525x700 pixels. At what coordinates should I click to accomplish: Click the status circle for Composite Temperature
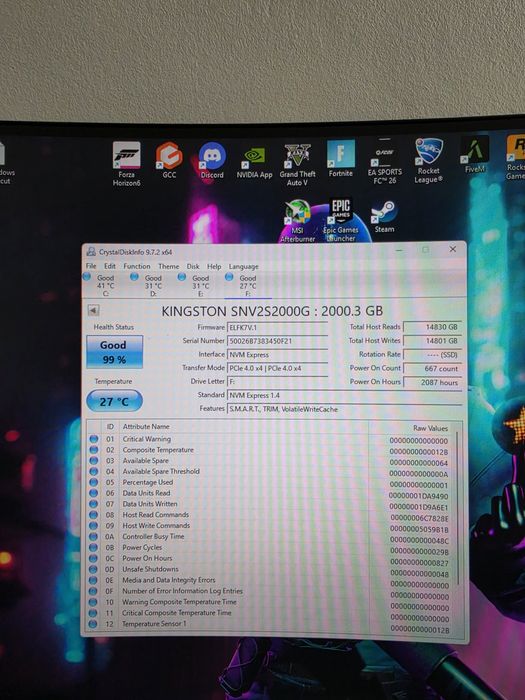(94, 450)
